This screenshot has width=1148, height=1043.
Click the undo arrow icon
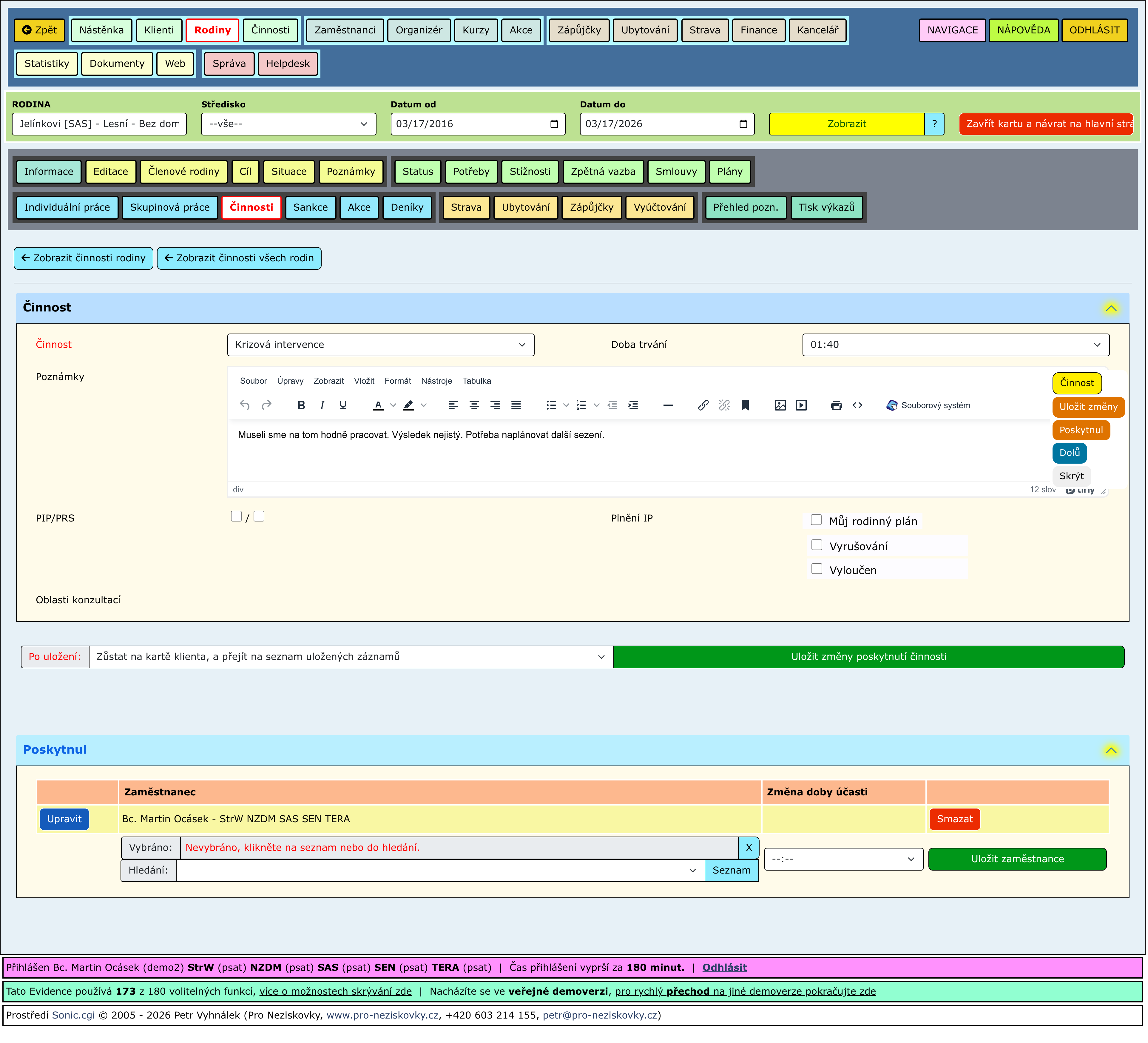(x=245, y=405)
